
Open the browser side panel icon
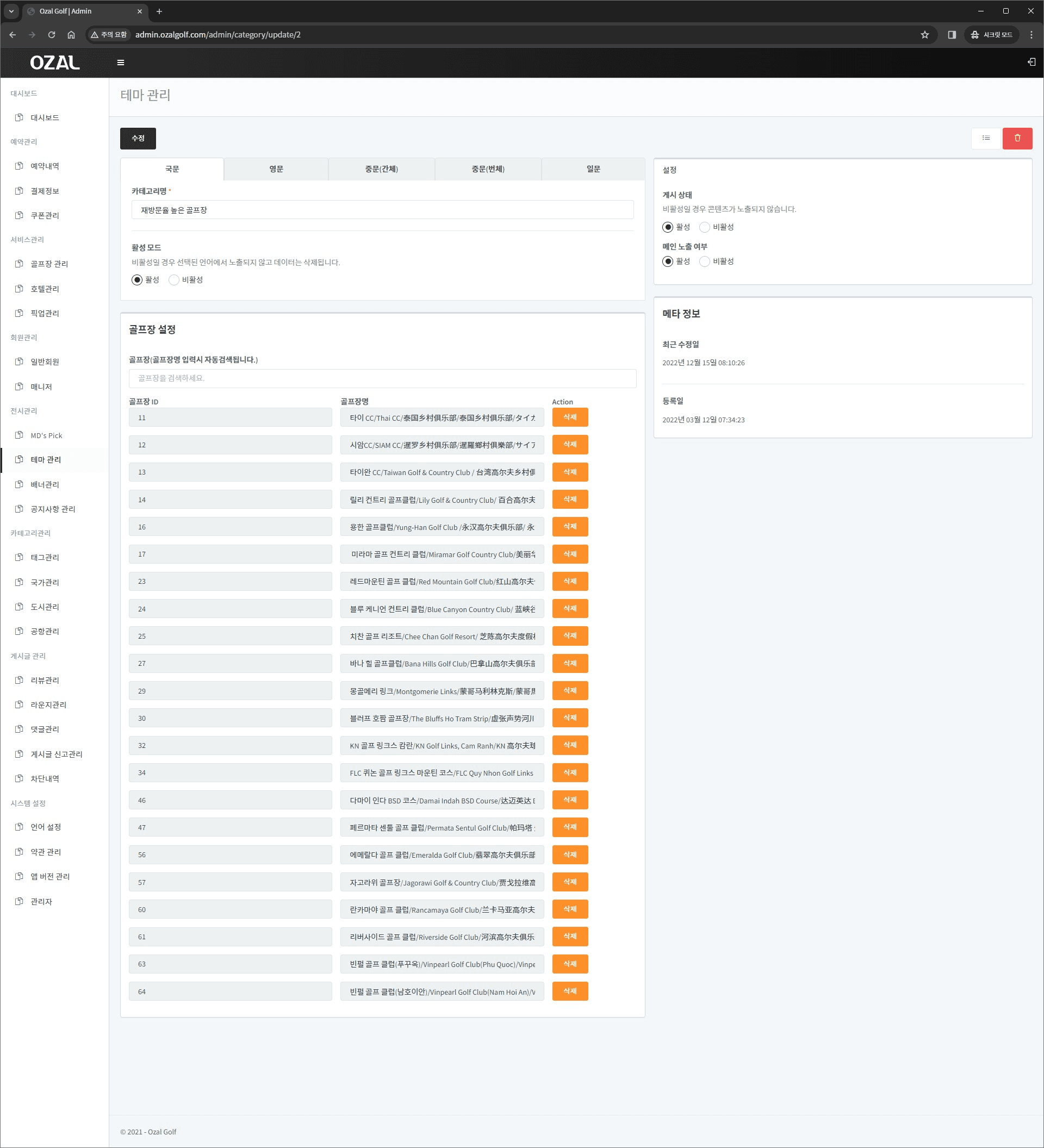pyautogui.click(x=951, y=35)
